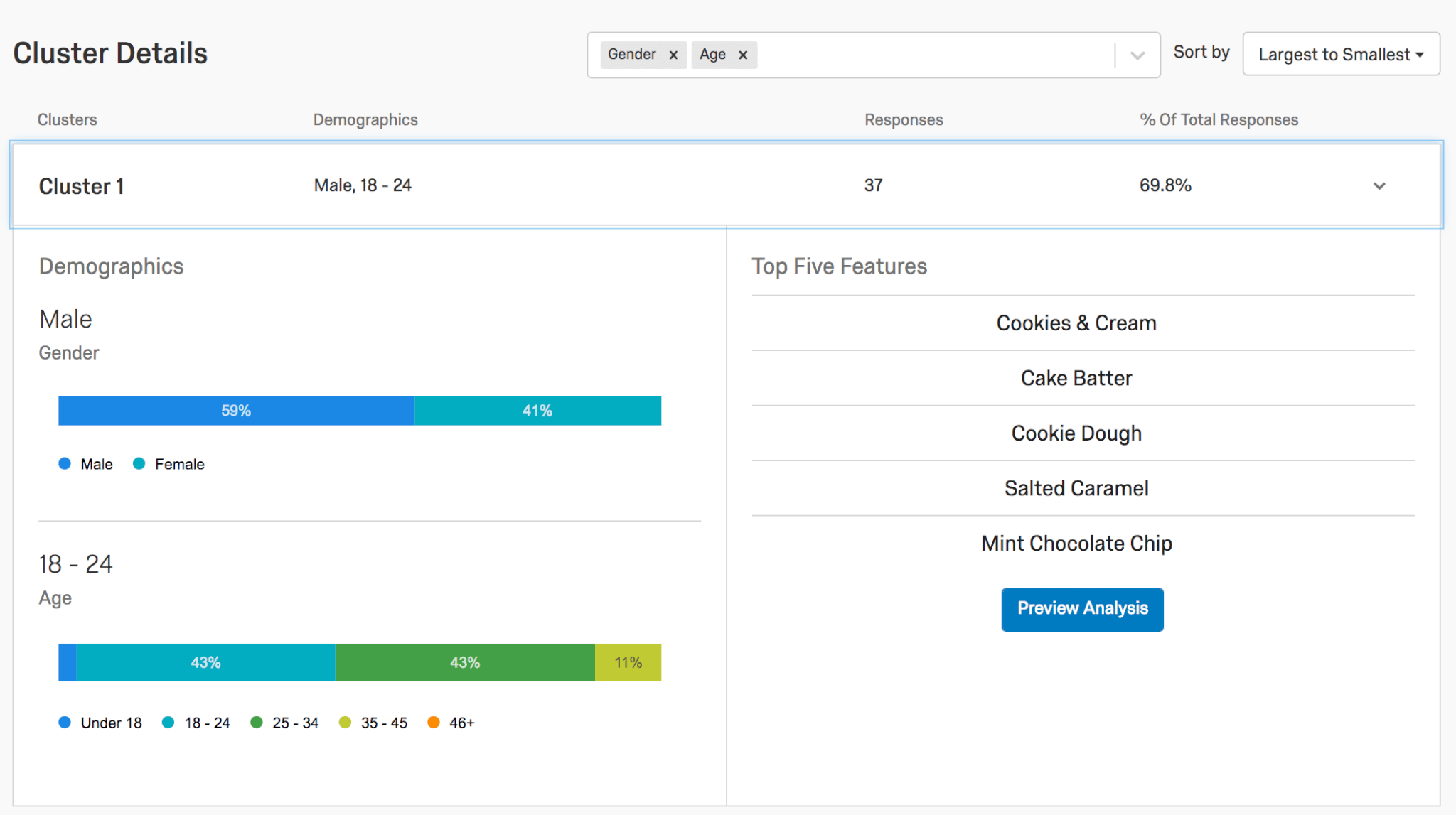Toggle the 46+ orange legend dot
1456x815 pixels.
point(434,722)
